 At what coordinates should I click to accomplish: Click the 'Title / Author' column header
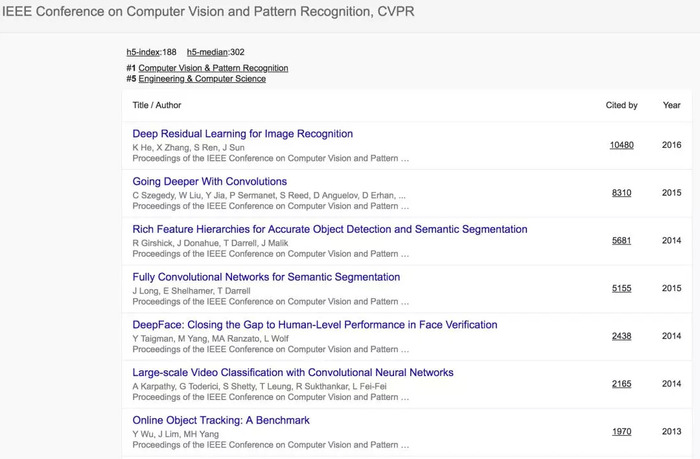click(157, 105)
